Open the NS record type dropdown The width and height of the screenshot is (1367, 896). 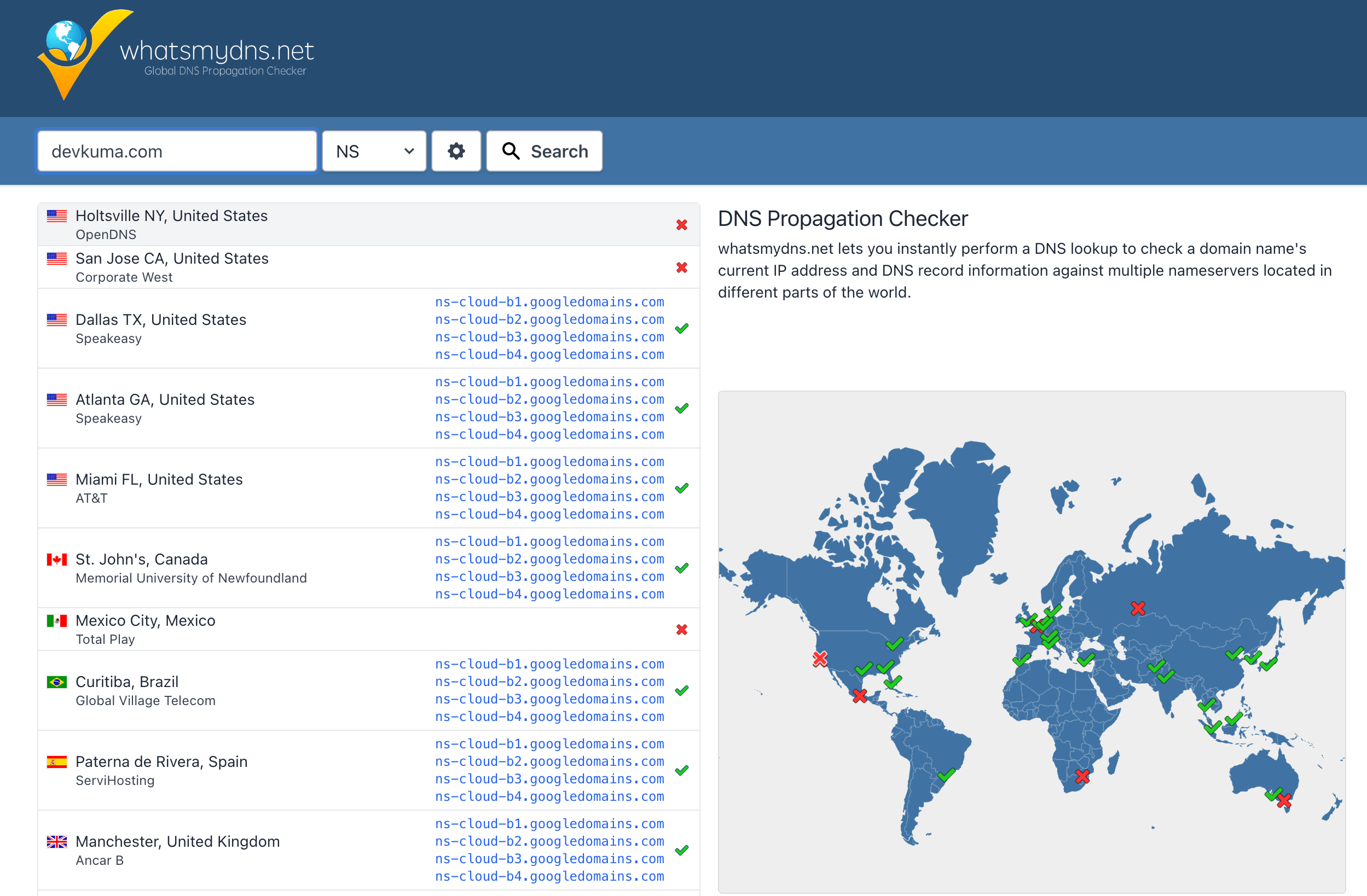click(374, 152)
